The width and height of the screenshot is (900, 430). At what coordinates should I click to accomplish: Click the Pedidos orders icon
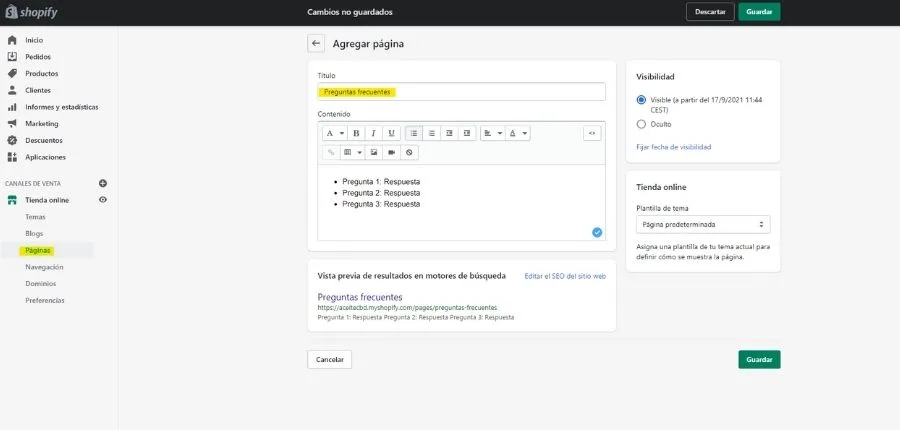(12, 57)
